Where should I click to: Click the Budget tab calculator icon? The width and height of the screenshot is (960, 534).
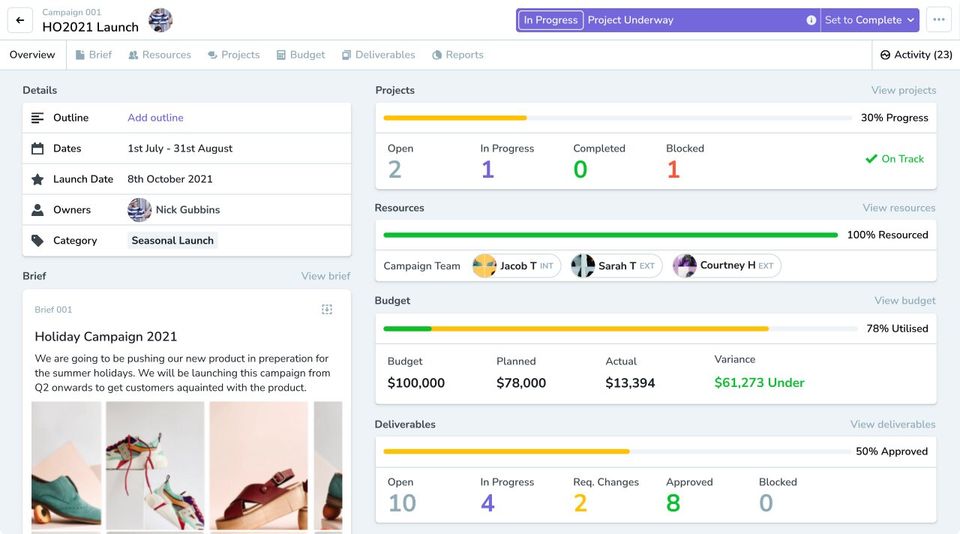281,55
